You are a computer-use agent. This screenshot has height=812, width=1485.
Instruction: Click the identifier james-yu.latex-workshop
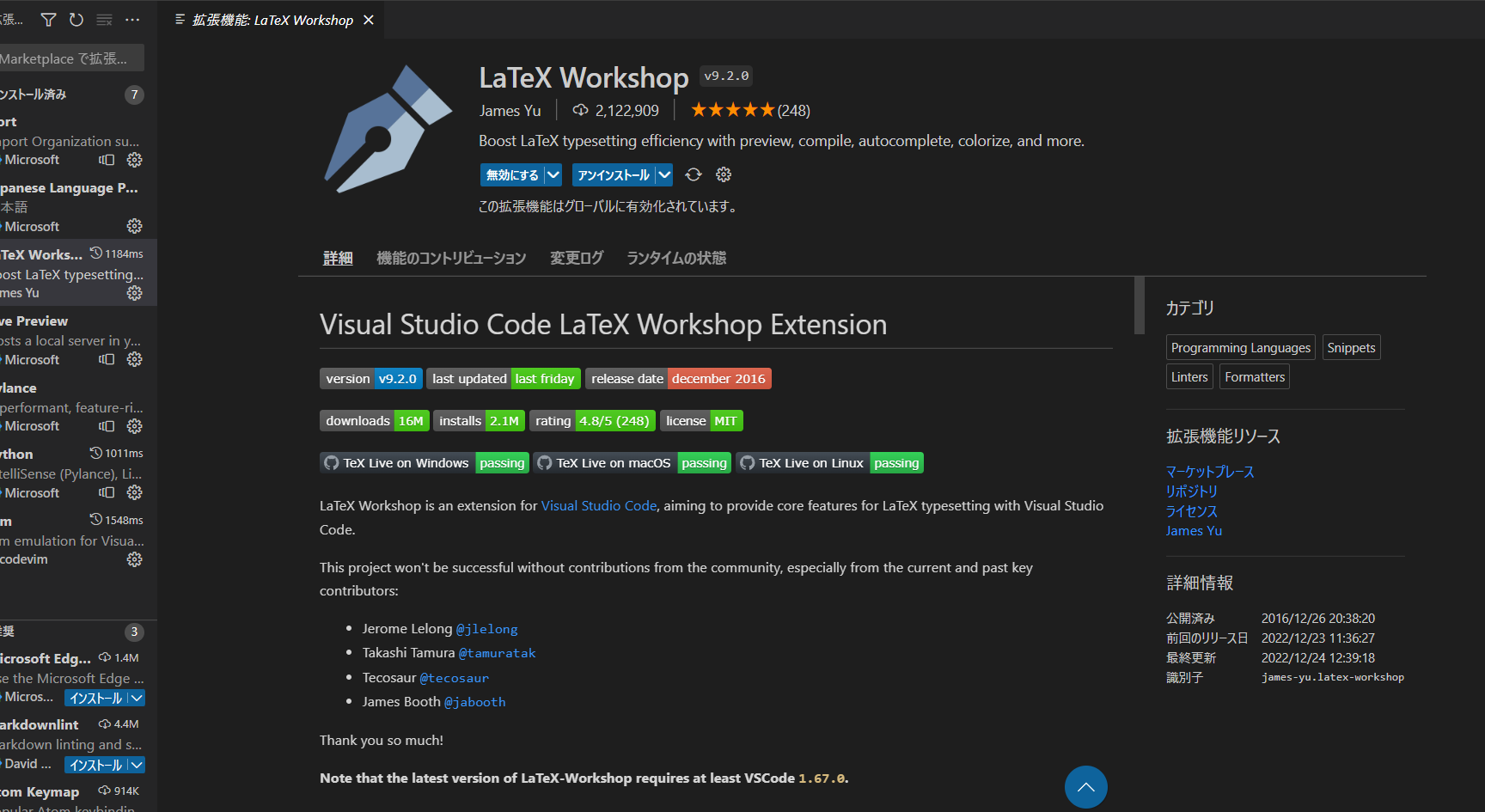[x=1333, y=677]
